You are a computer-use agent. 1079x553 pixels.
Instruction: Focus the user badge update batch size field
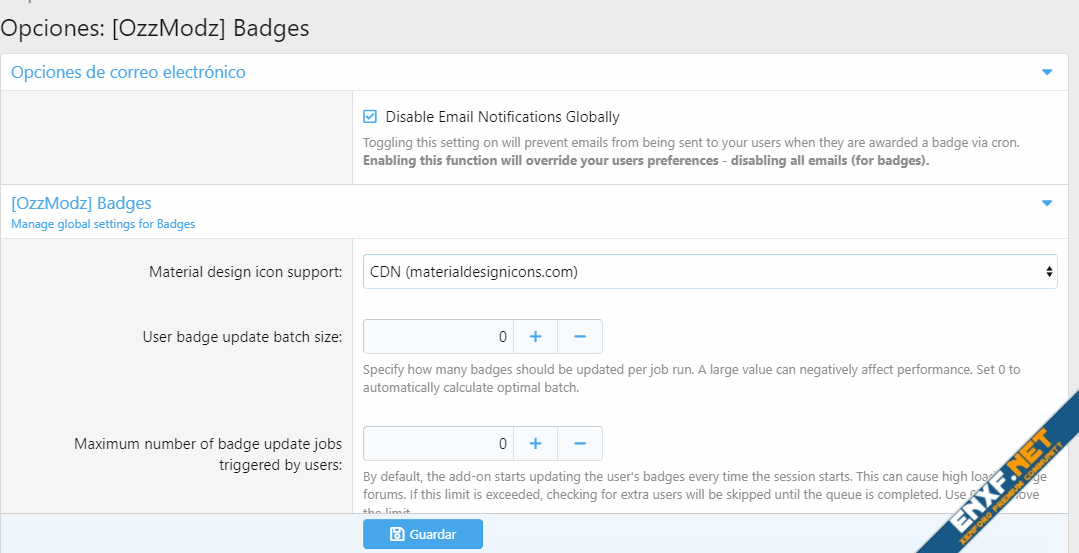[x=438, y=337]
